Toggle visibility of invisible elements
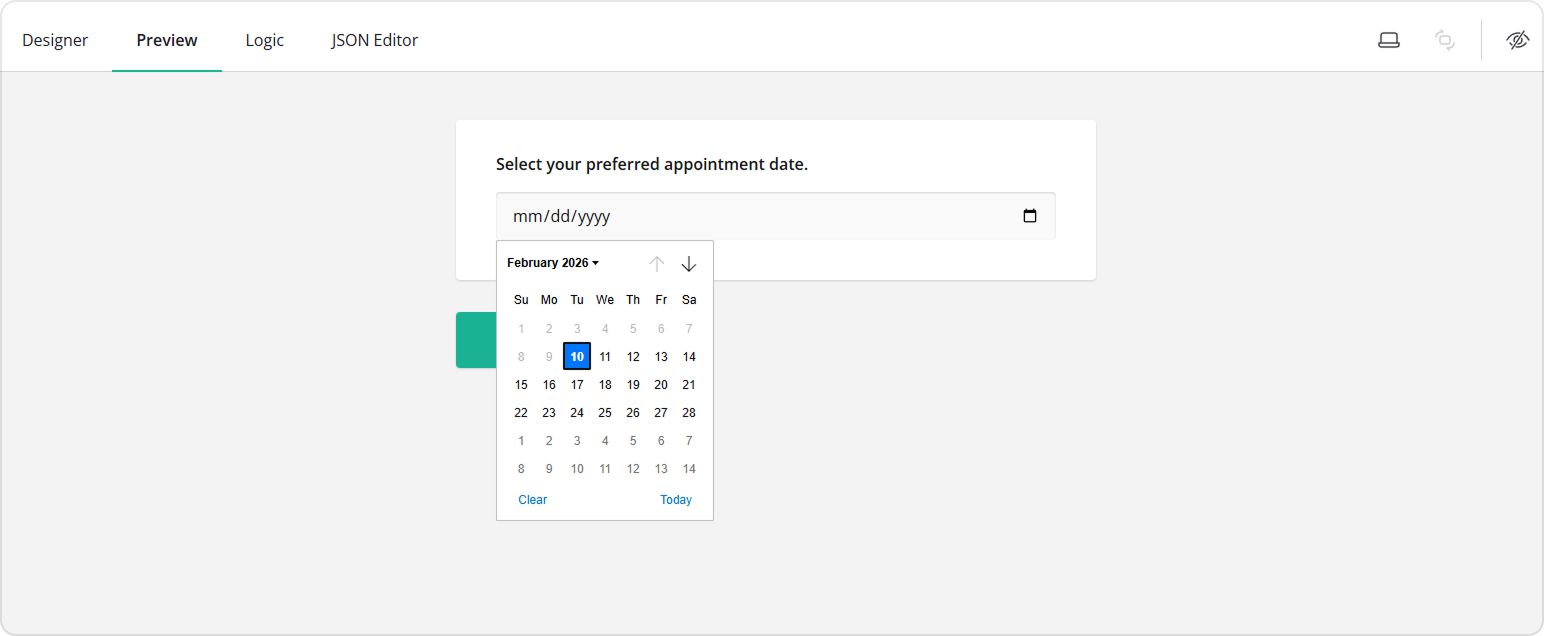The width and height of the screenshot is (1544, 636). (x=1517, y=40)
